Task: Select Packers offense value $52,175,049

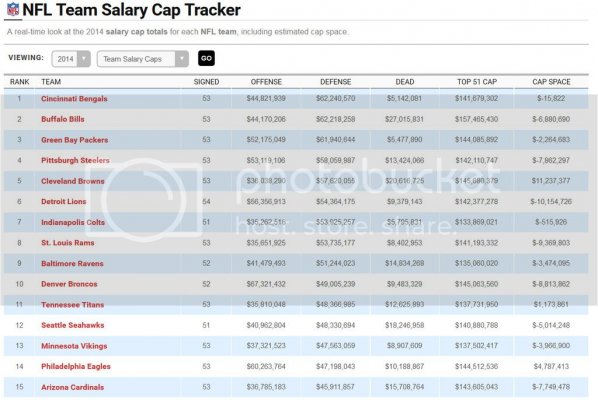Action: (266, 140)
